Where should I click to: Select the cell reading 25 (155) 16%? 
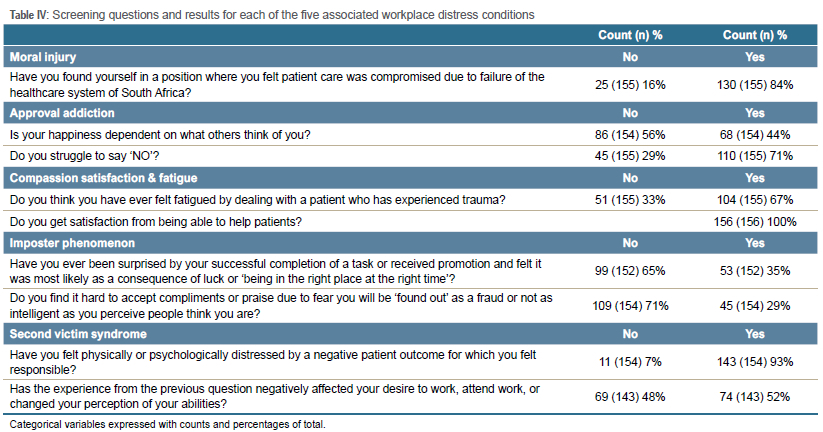[631, 85]
